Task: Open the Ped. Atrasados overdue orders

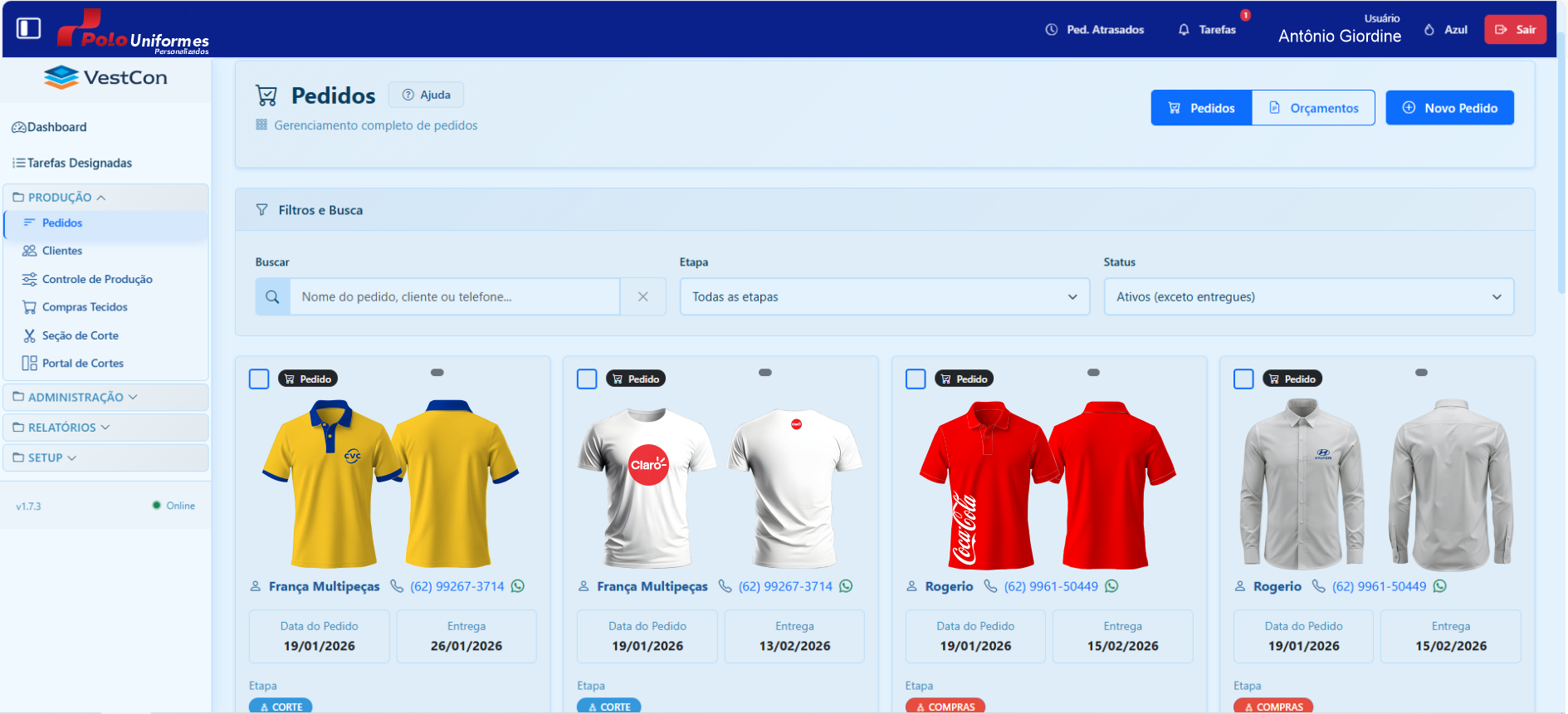Action: pyautogui.click(x=1095, y=30)
